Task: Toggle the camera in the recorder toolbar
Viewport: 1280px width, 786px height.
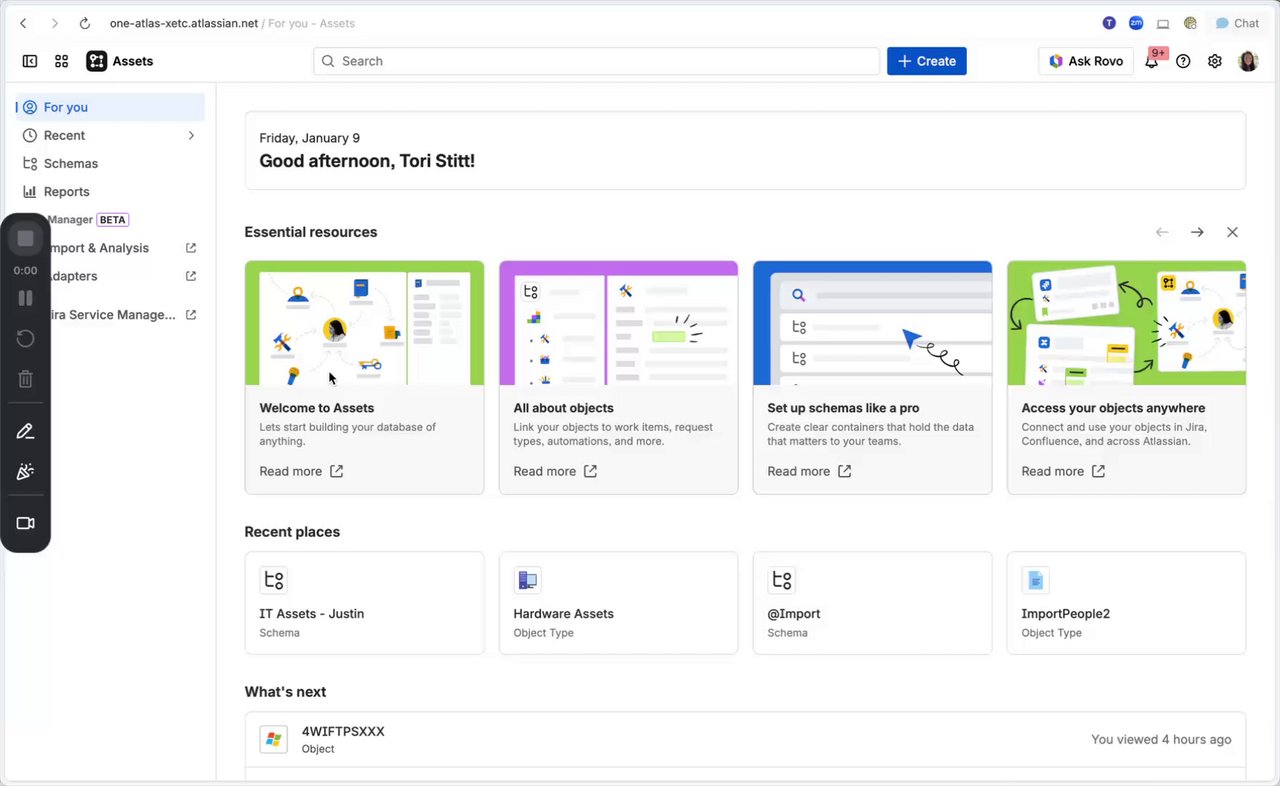Action: (26, 523)
